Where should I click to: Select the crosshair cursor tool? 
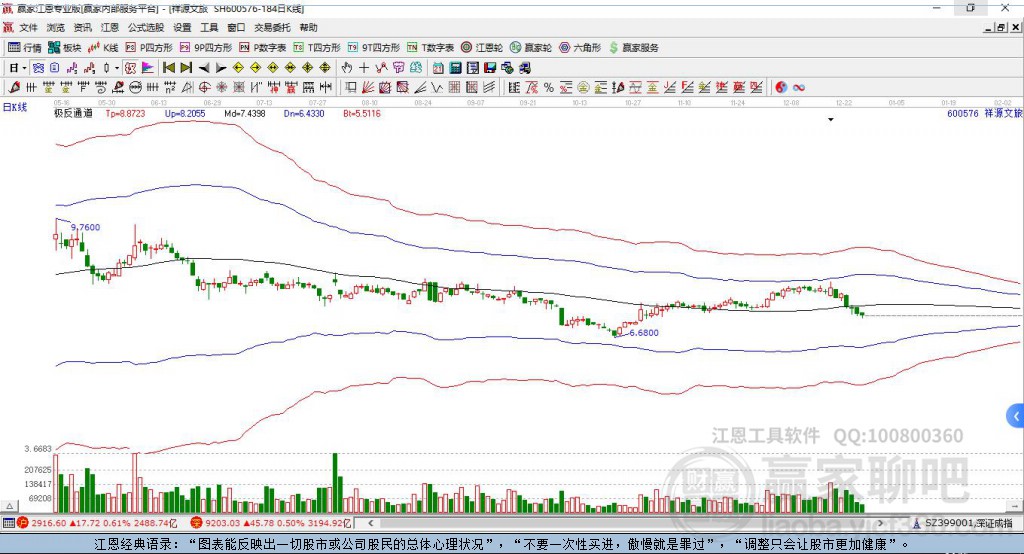pyautogui.click(x=364, y=68)
